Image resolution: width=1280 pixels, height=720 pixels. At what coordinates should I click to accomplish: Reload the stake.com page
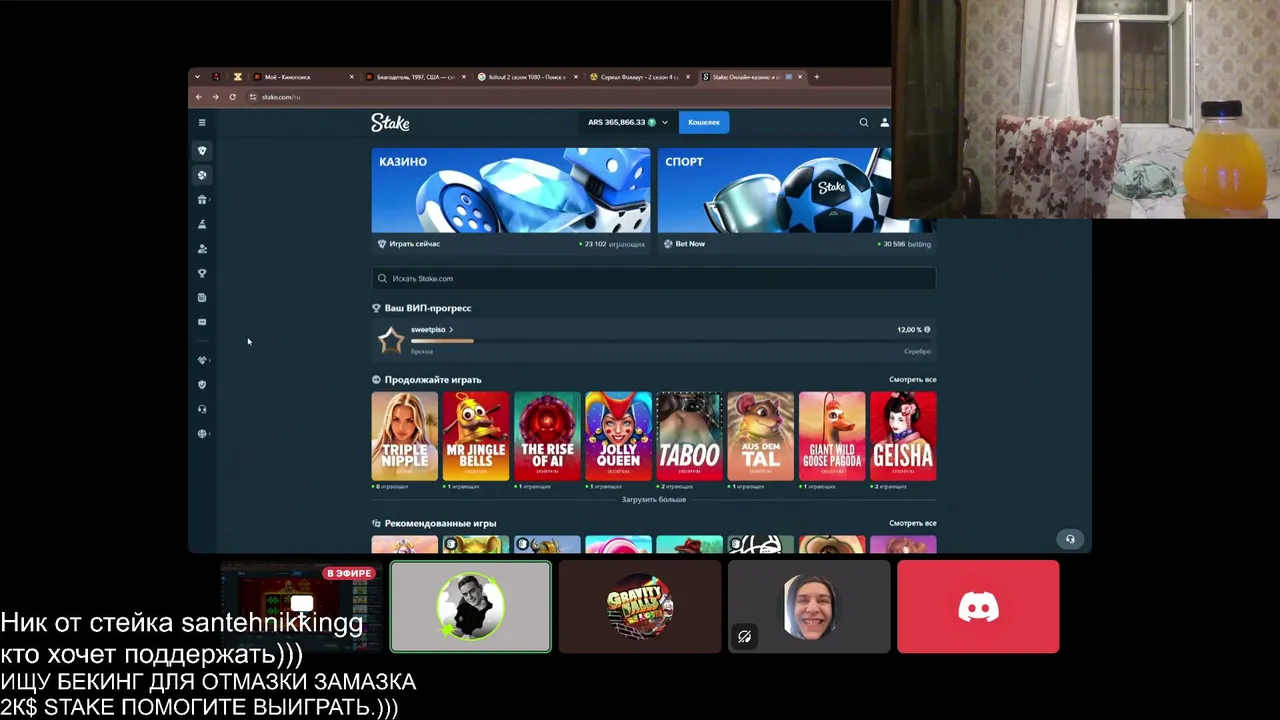click(x=232, y=97)
